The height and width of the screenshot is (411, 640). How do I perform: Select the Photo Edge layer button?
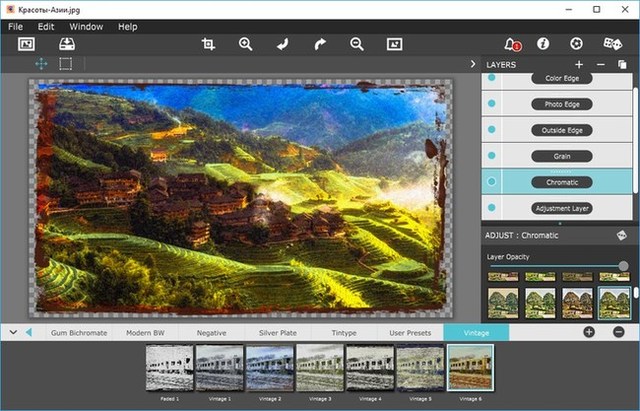coord(562,104)
